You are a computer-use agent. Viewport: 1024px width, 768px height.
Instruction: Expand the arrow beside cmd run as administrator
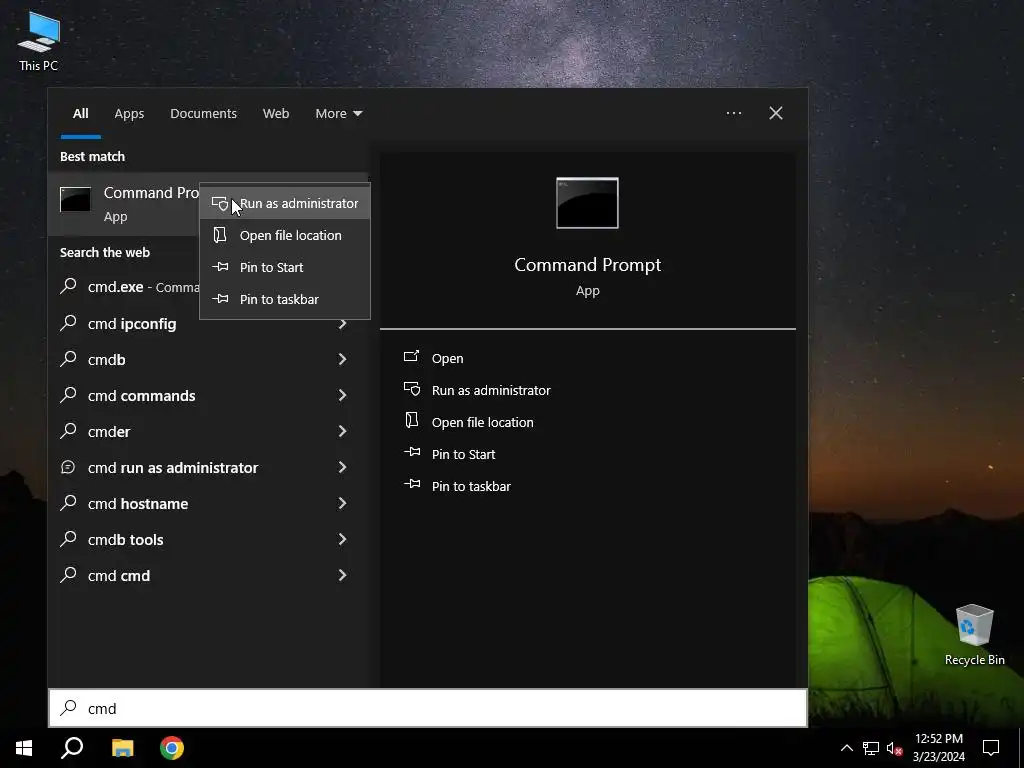coord(342,467)
